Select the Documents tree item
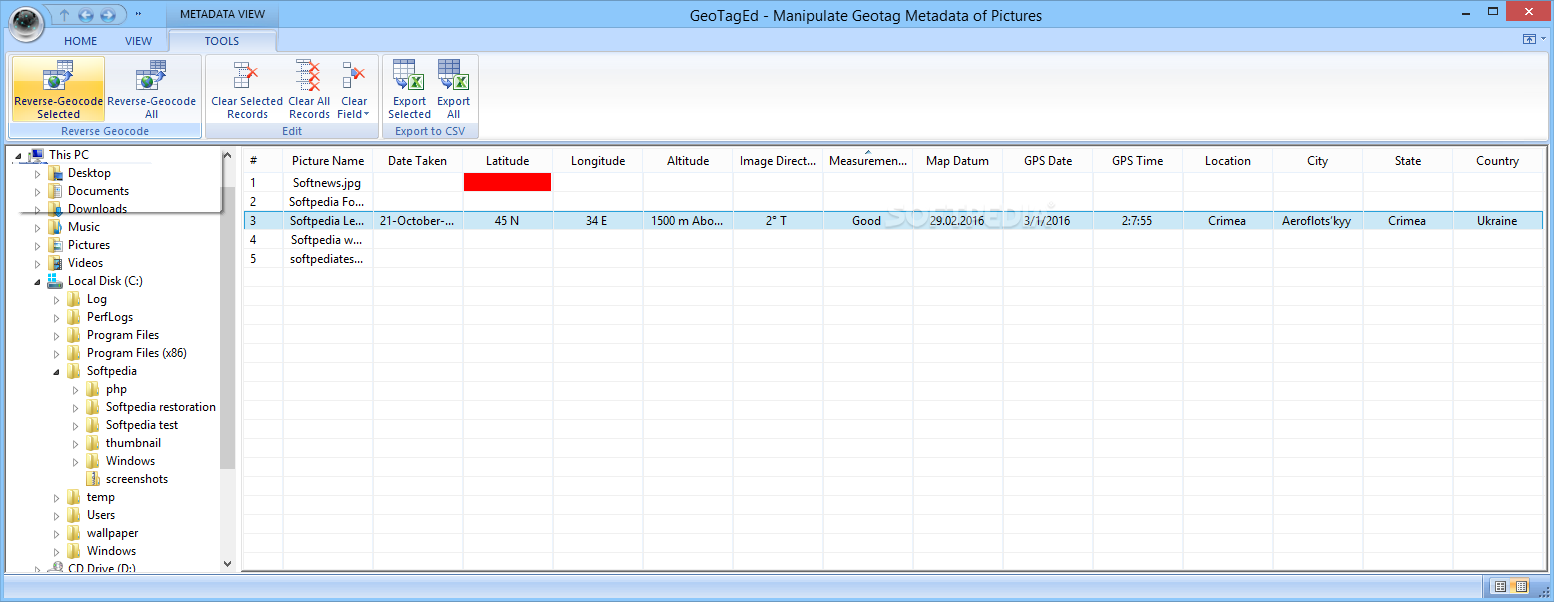Viewport: 1554px width, 602px height. click(98, 191)
